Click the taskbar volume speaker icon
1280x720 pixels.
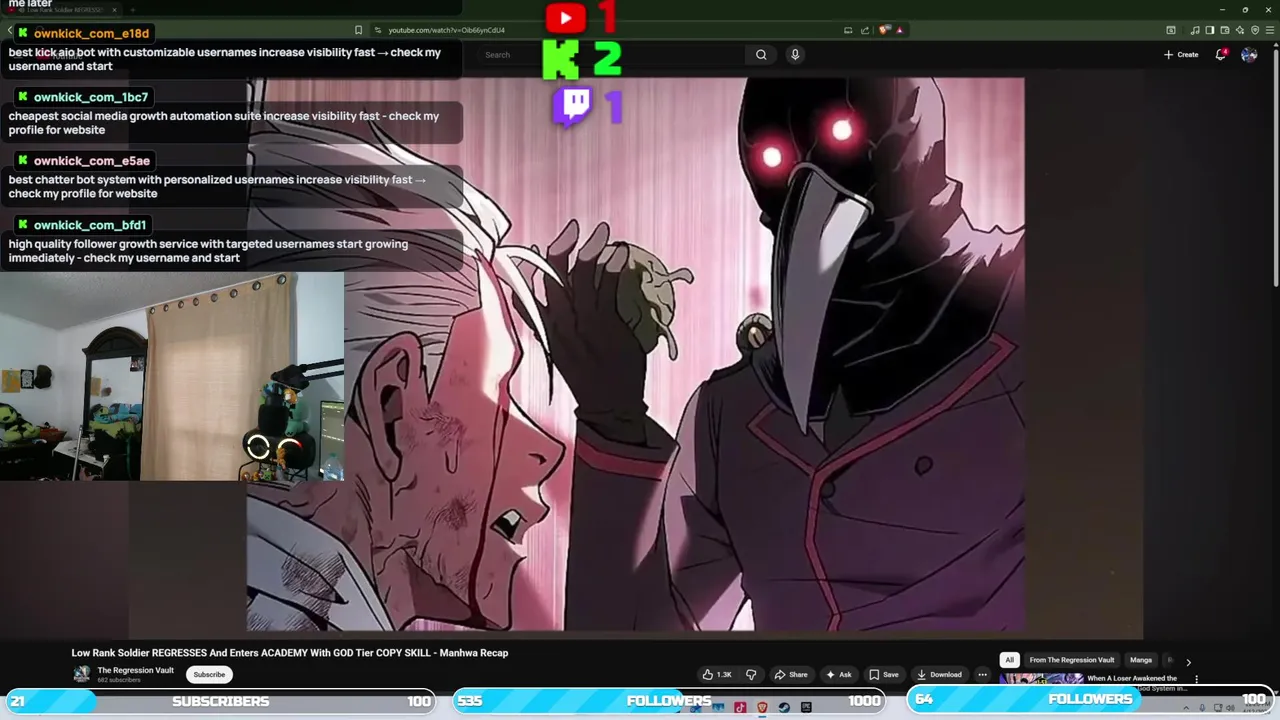(x=1231, y=708)
